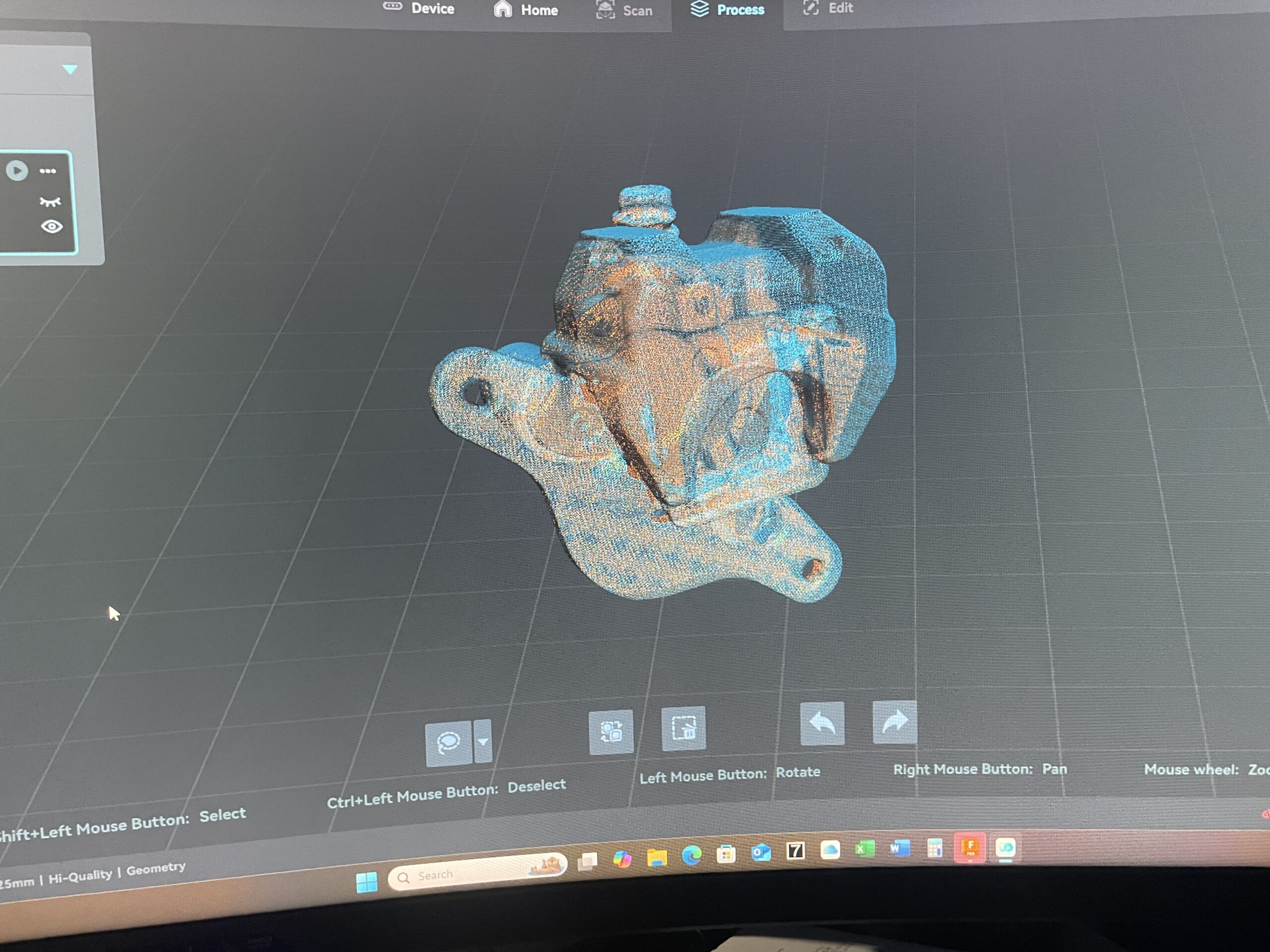
Task: Undo the last action
Action: point(822,723)
